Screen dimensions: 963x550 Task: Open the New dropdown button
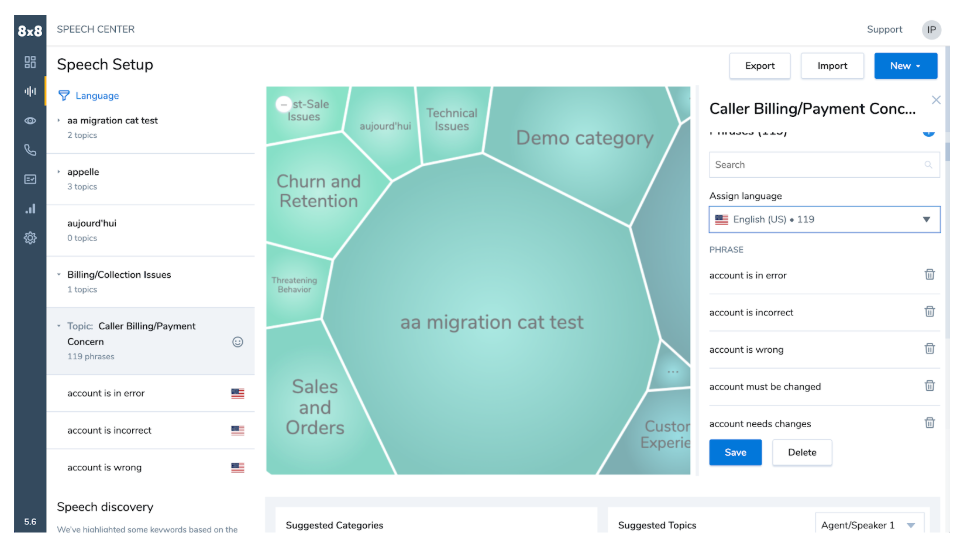click(905, 66)
